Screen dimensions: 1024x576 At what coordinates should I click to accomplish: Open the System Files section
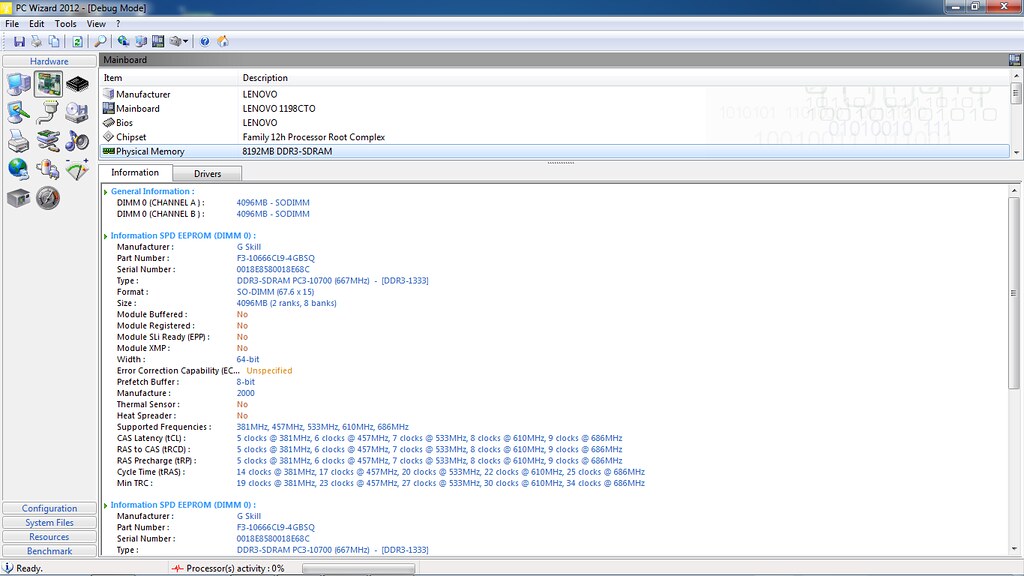(49, 522)
